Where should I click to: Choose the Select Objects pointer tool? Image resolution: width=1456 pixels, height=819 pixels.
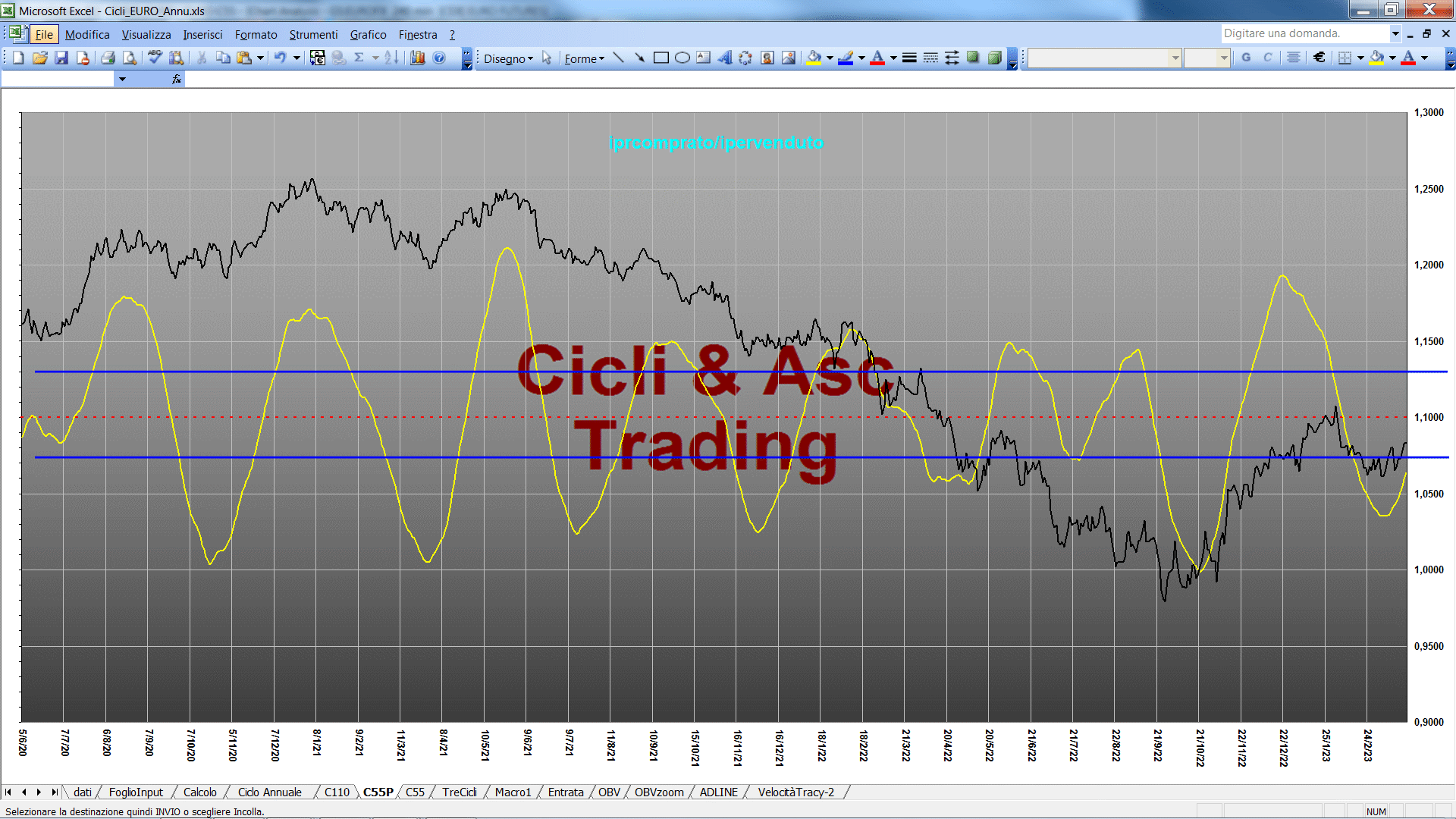click(x=547, y=58)
